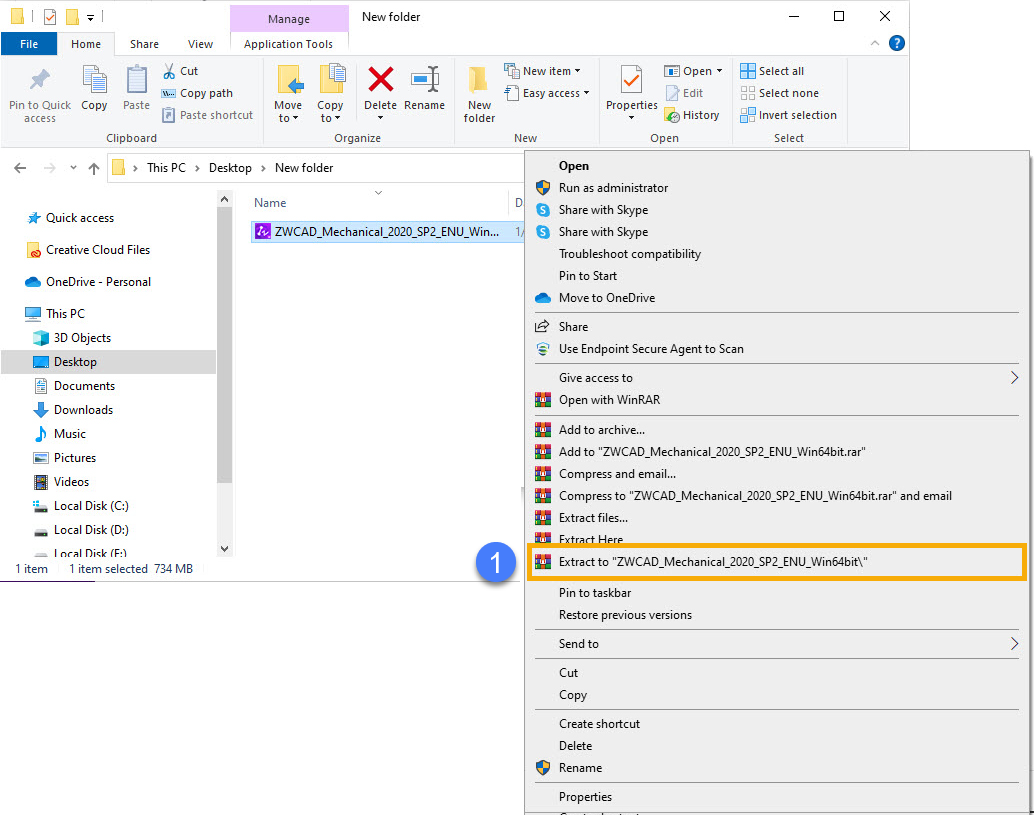The height and width of the screenshot is (815, 1034).
Task: Expand the Send to submenu
Action: point(1014,644)
